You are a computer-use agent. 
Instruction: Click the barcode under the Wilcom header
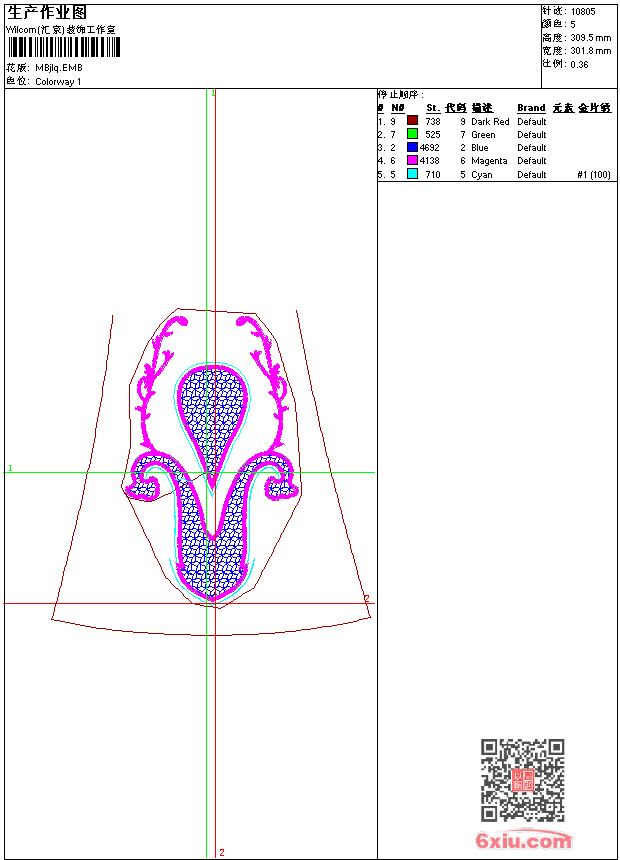64,47
